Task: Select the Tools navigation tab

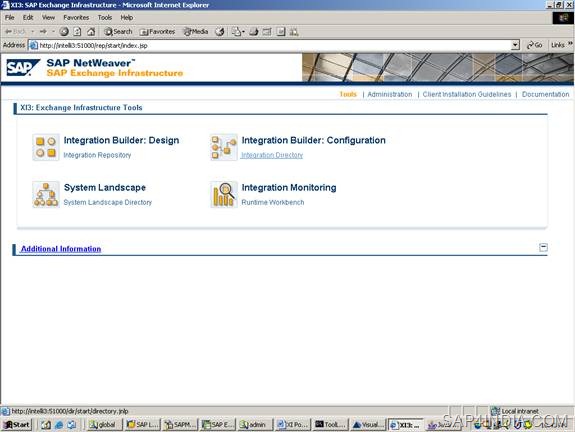Action: click(x=348, y=94)
